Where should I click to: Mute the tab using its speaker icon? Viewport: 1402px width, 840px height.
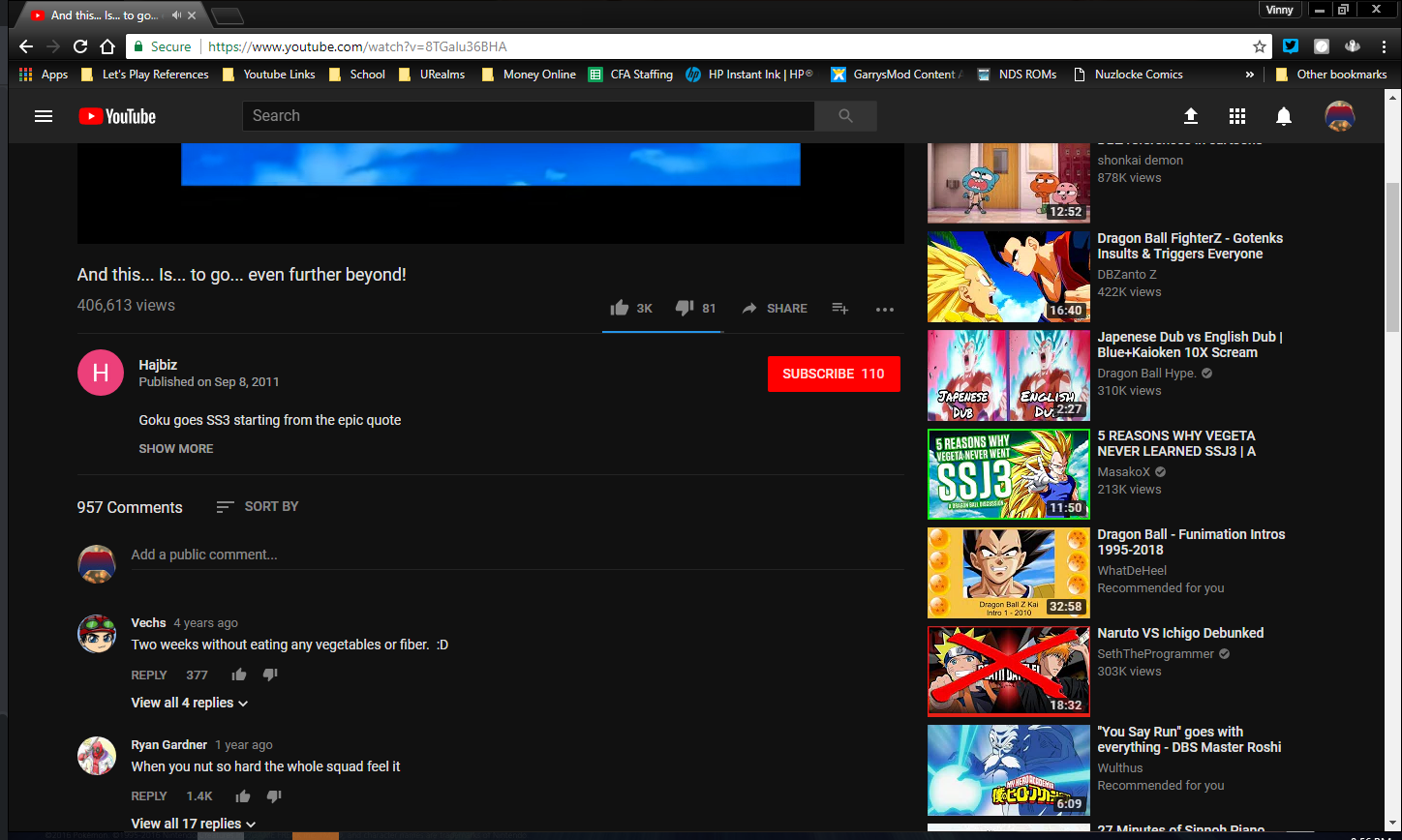pos(176,15)
